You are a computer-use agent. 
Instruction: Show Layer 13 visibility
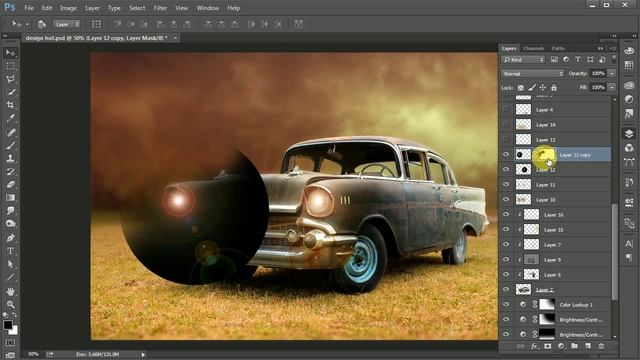[x=506, y=140]
